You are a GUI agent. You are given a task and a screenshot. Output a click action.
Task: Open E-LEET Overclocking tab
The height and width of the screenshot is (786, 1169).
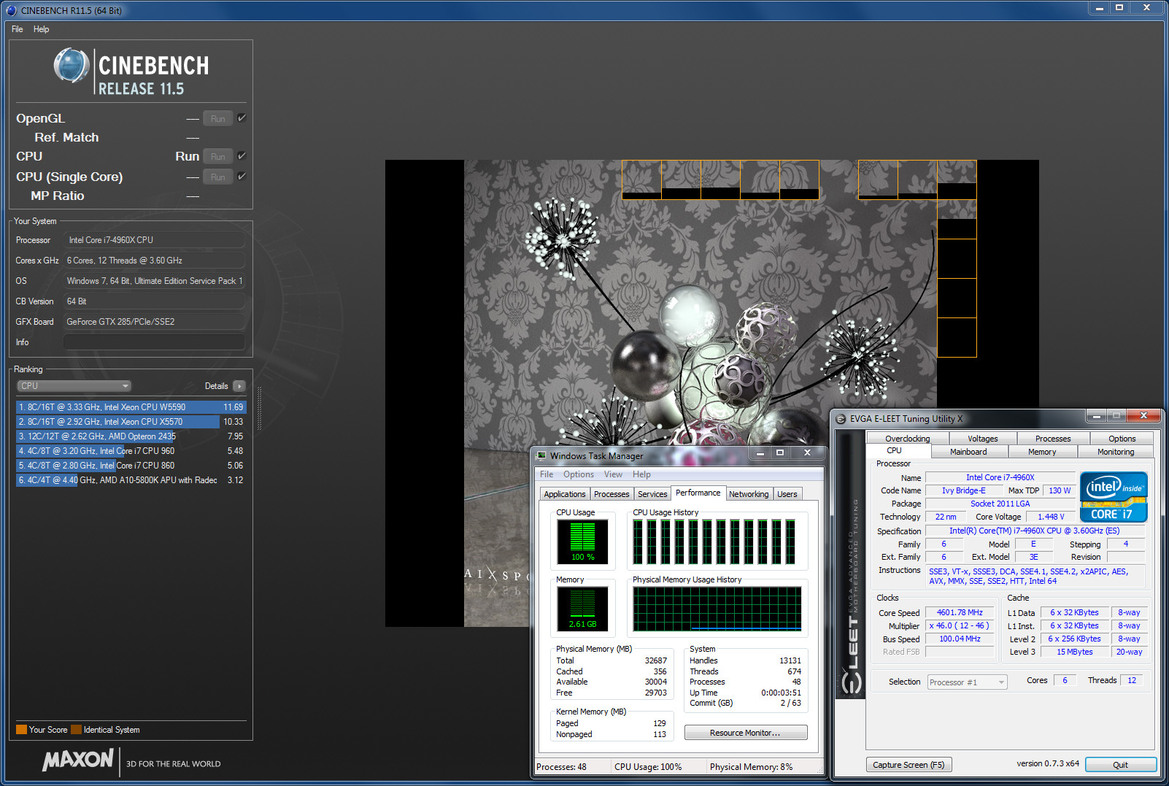pyautogui.click(x=907, y=438)
